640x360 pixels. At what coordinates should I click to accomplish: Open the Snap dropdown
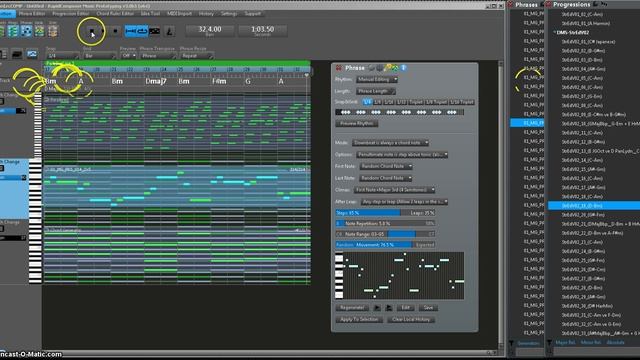click(62, 56)
